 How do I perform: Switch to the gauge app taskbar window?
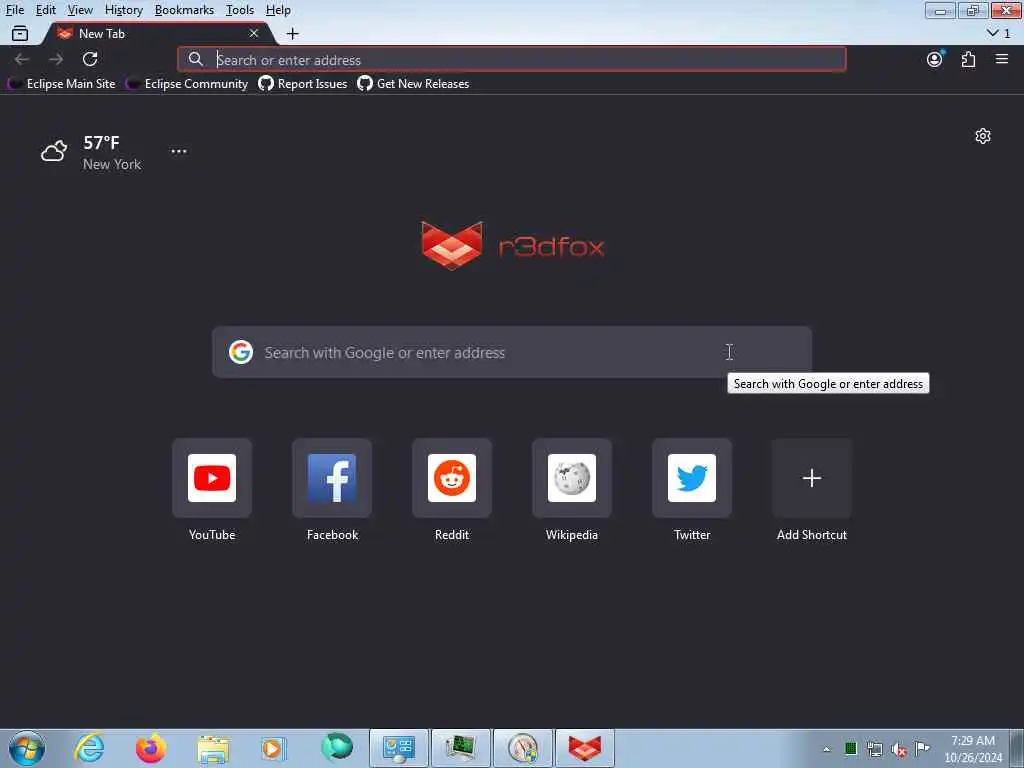522,748
